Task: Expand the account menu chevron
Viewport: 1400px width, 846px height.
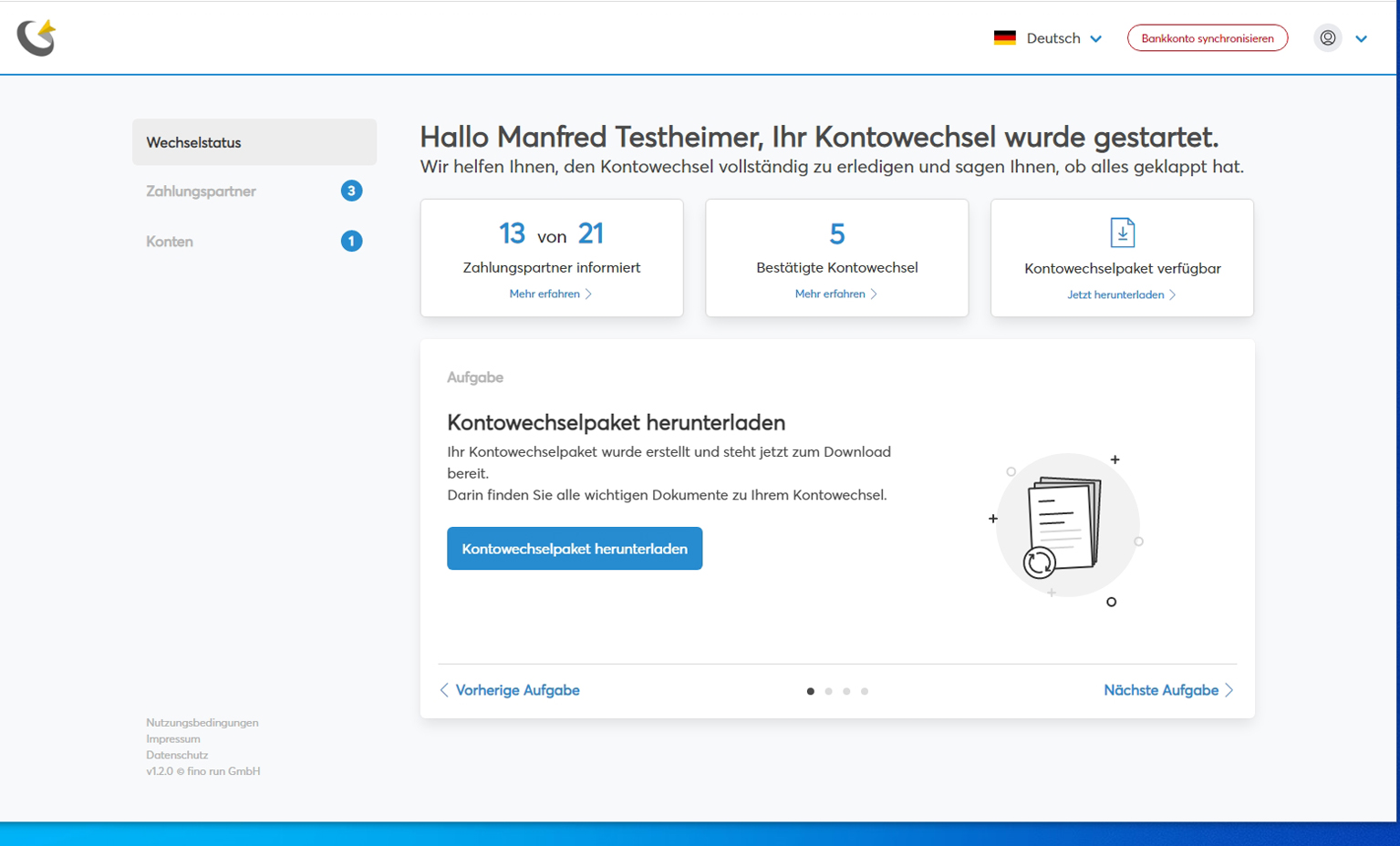Action: (x=1361, y=39)
